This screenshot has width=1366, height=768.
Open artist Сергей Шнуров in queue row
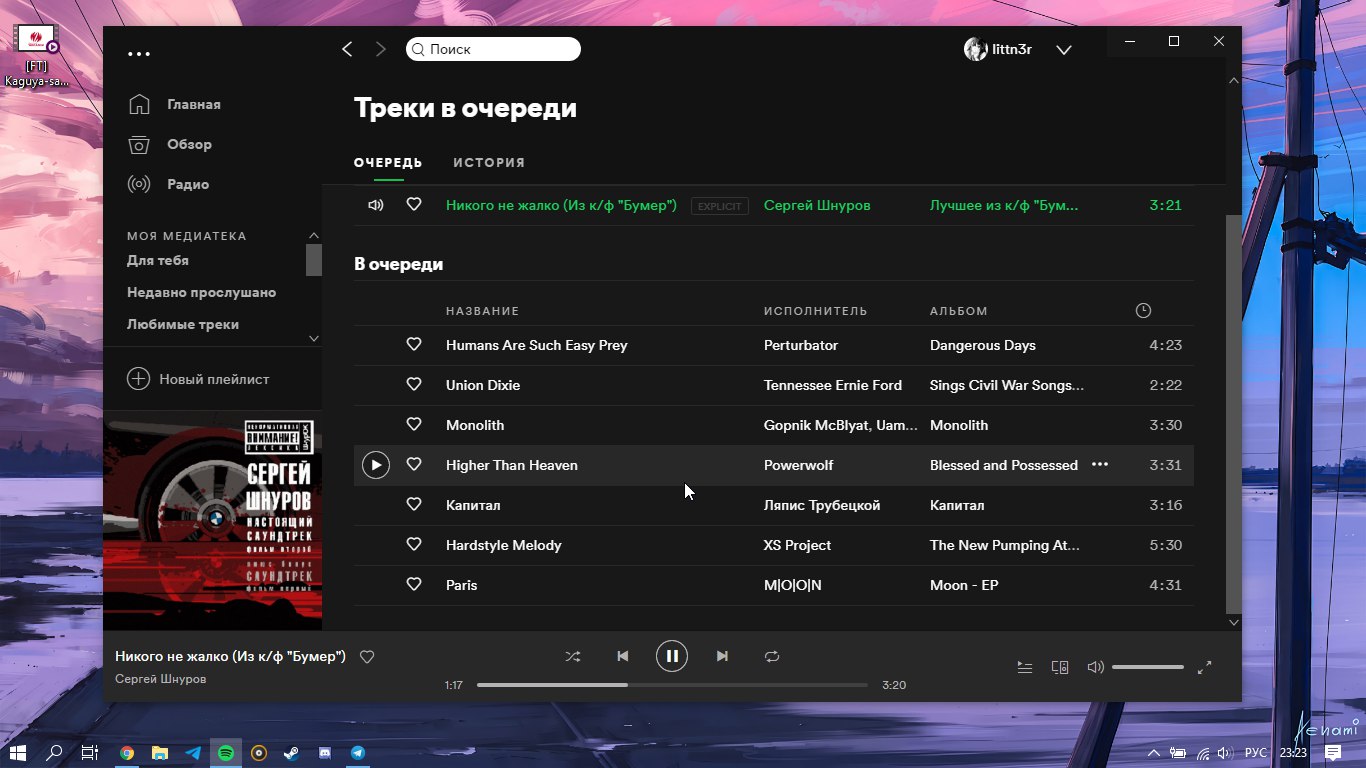pos(817,205)
